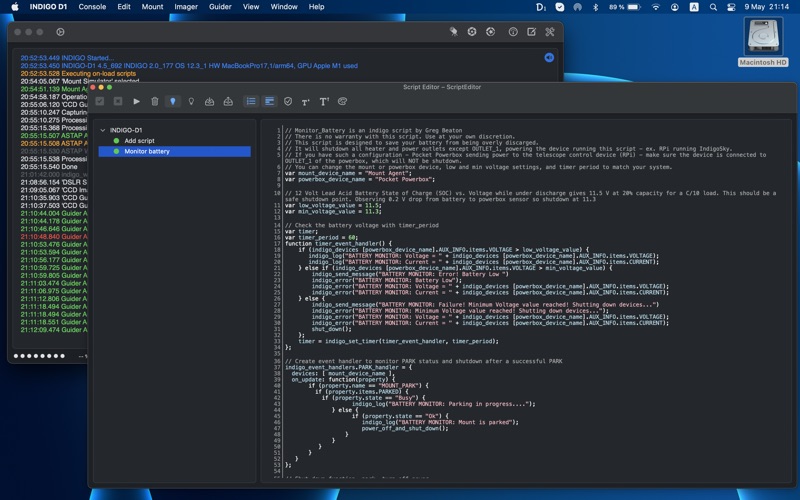Open the Imager menu
The width and height of the screenshot is (800, 500).
186,7
